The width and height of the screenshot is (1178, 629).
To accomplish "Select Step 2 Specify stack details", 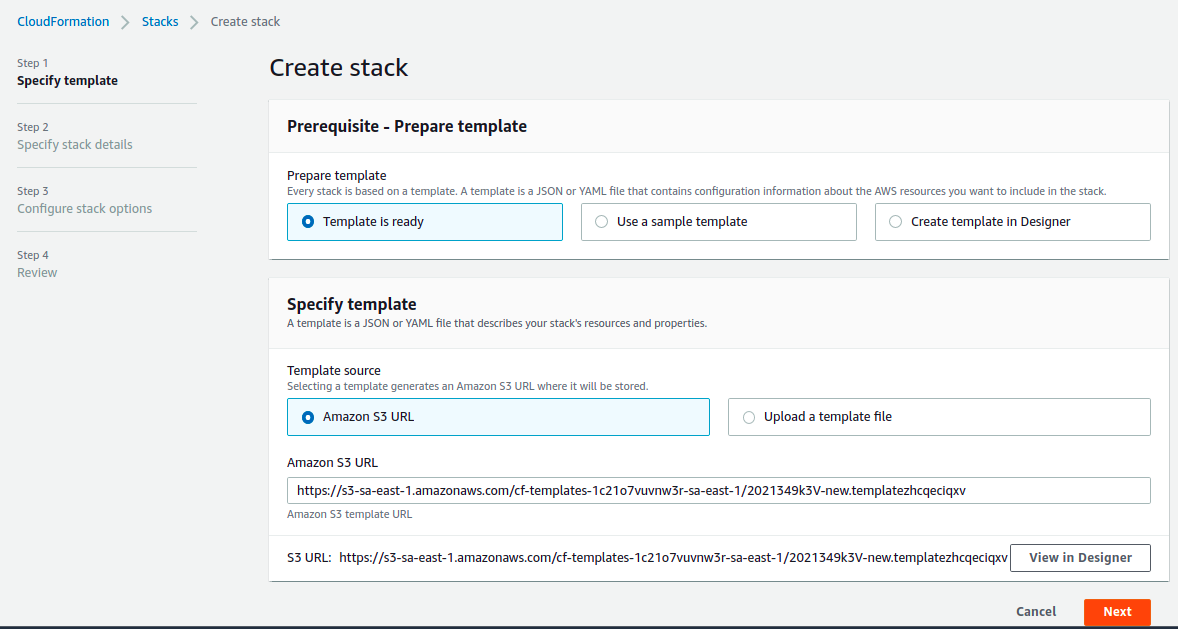I will (x=75, y=136).
